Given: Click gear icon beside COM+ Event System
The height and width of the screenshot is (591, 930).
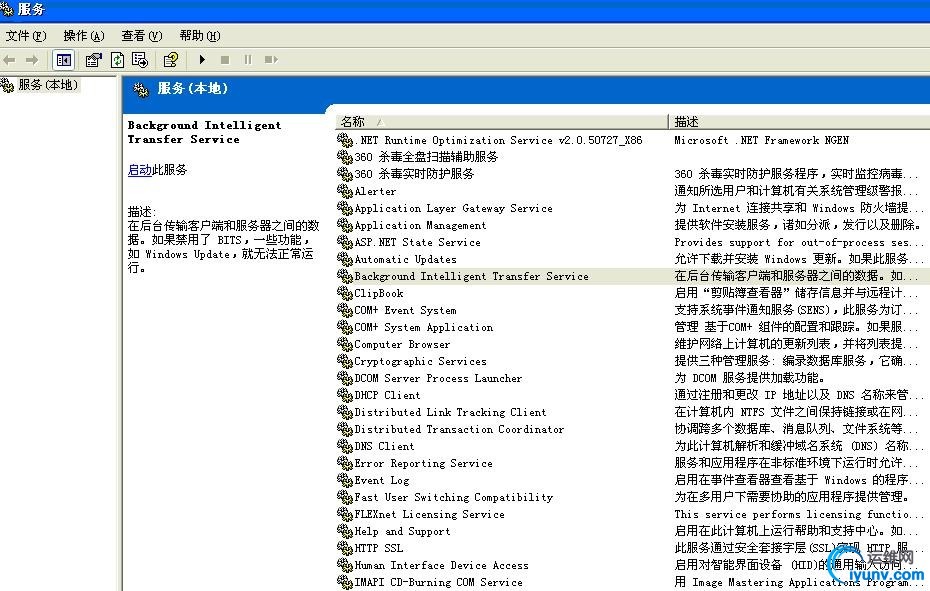Looking at the screenshot, I should [345, 310].
